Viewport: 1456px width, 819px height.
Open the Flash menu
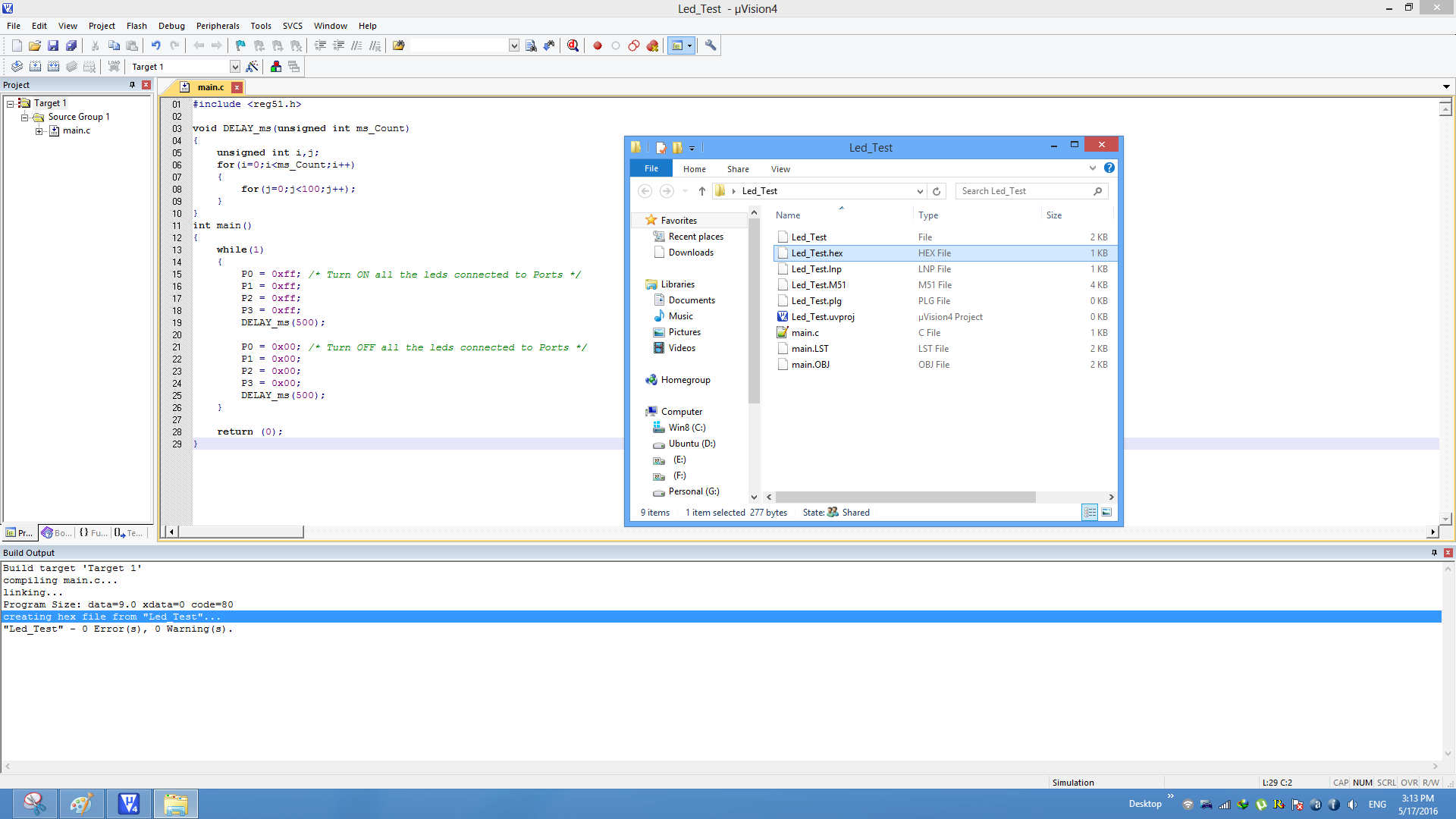(136, 26)
